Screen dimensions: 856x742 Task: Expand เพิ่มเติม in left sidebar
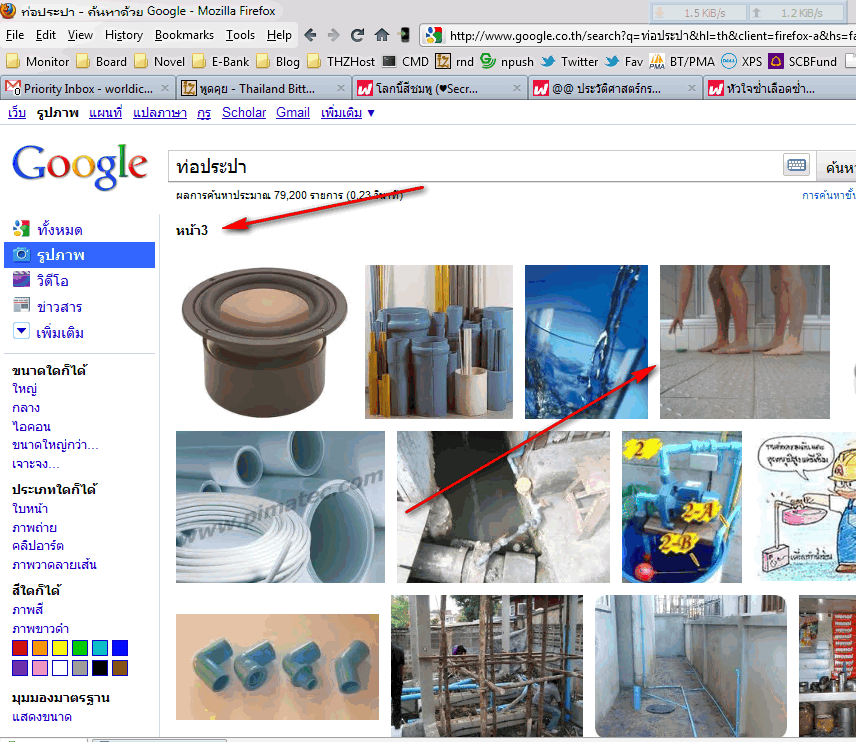(x=60, y=333)
